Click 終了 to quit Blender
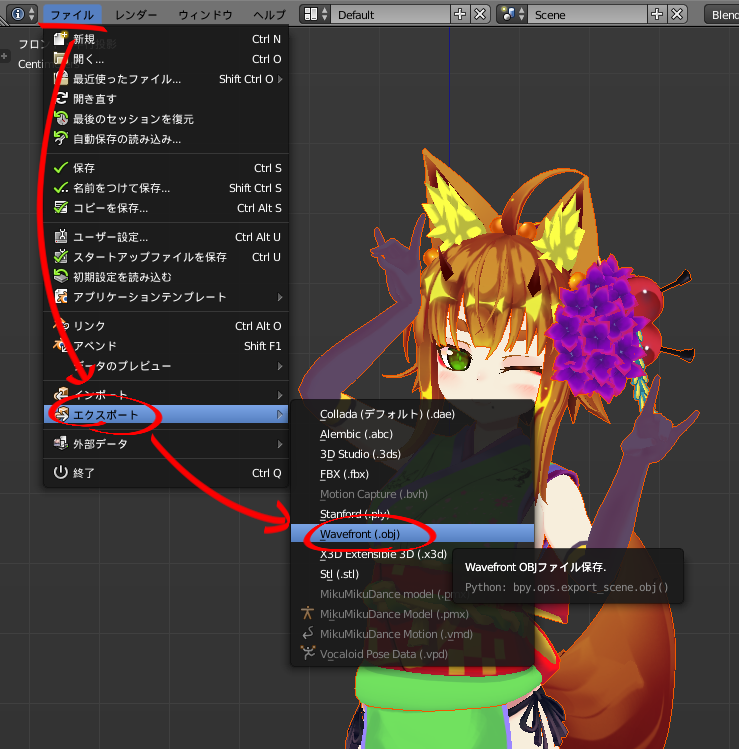The width and height of the screenshot is (739, 749). [84, 473]
